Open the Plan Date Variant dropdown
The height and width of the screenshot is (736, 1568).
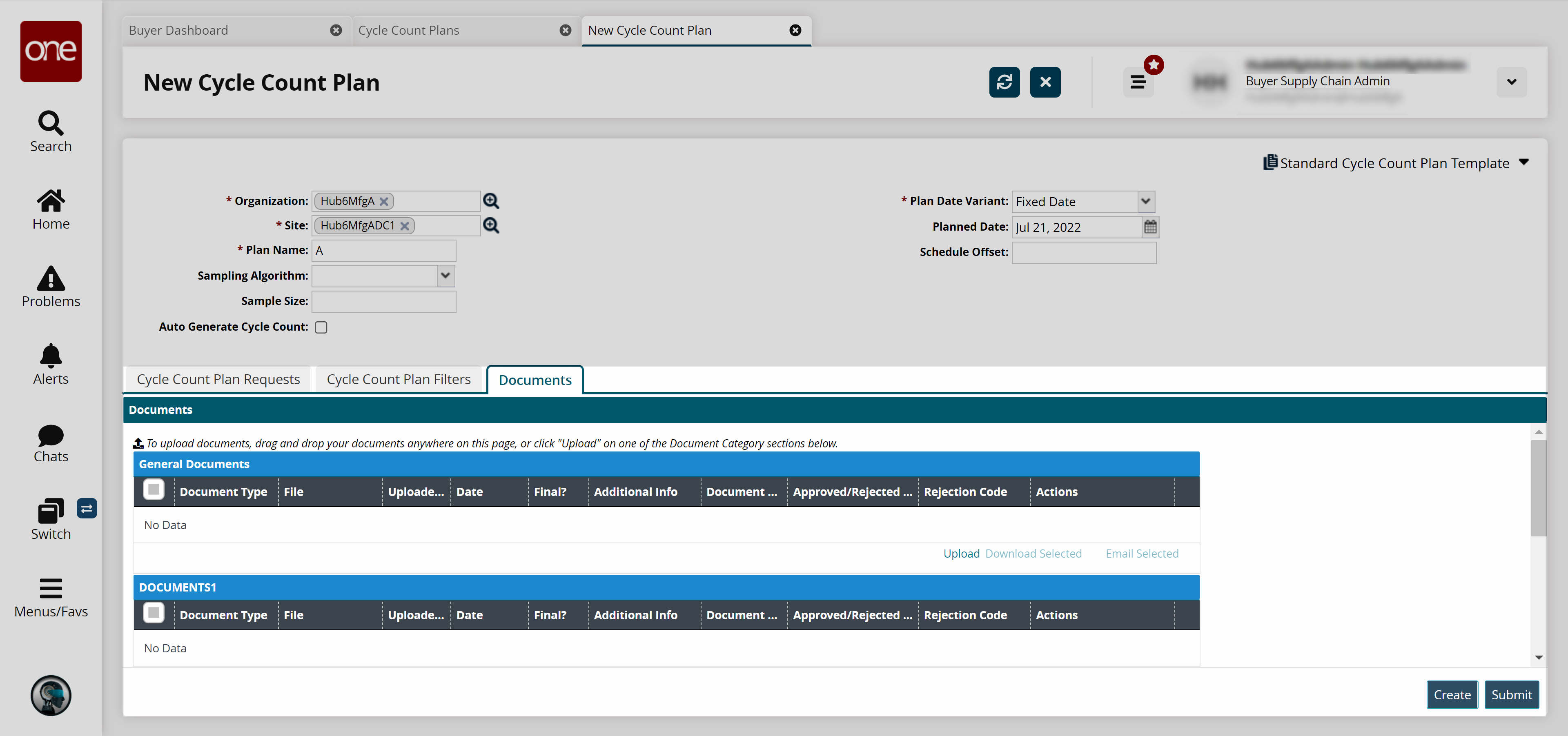tap(1145, 201)
